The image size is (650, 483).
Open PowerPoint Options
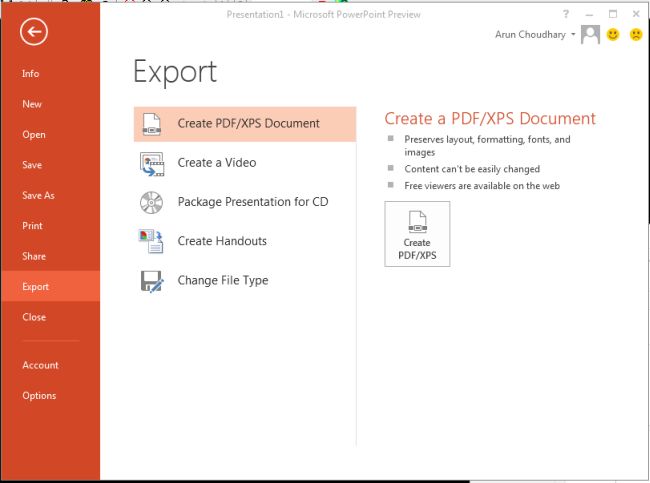[50, 396]
